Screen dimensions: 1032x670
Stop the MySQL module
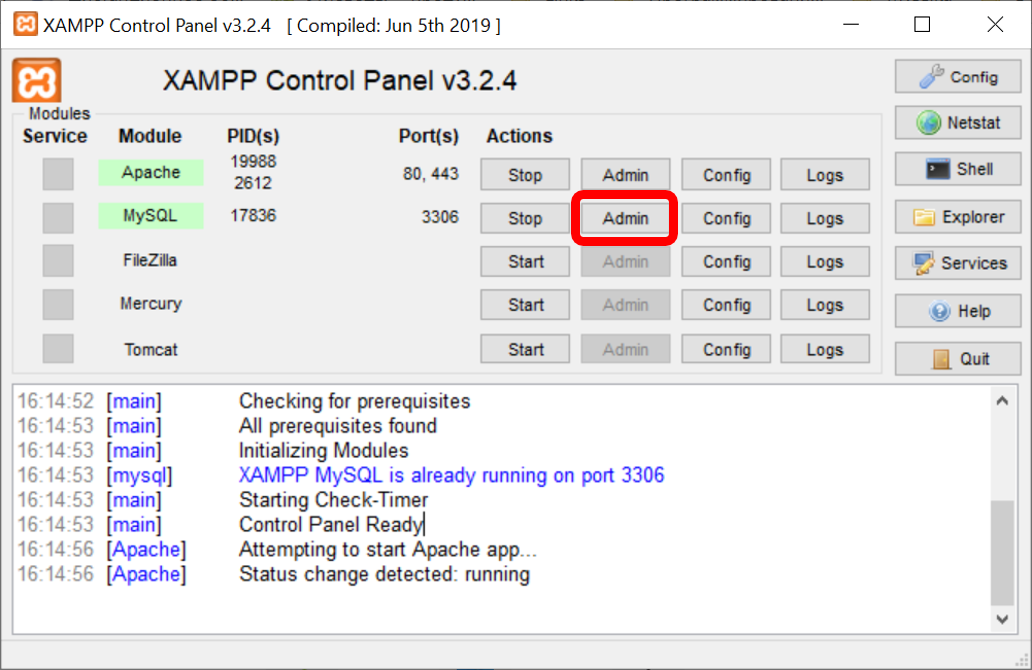point(525,219)
